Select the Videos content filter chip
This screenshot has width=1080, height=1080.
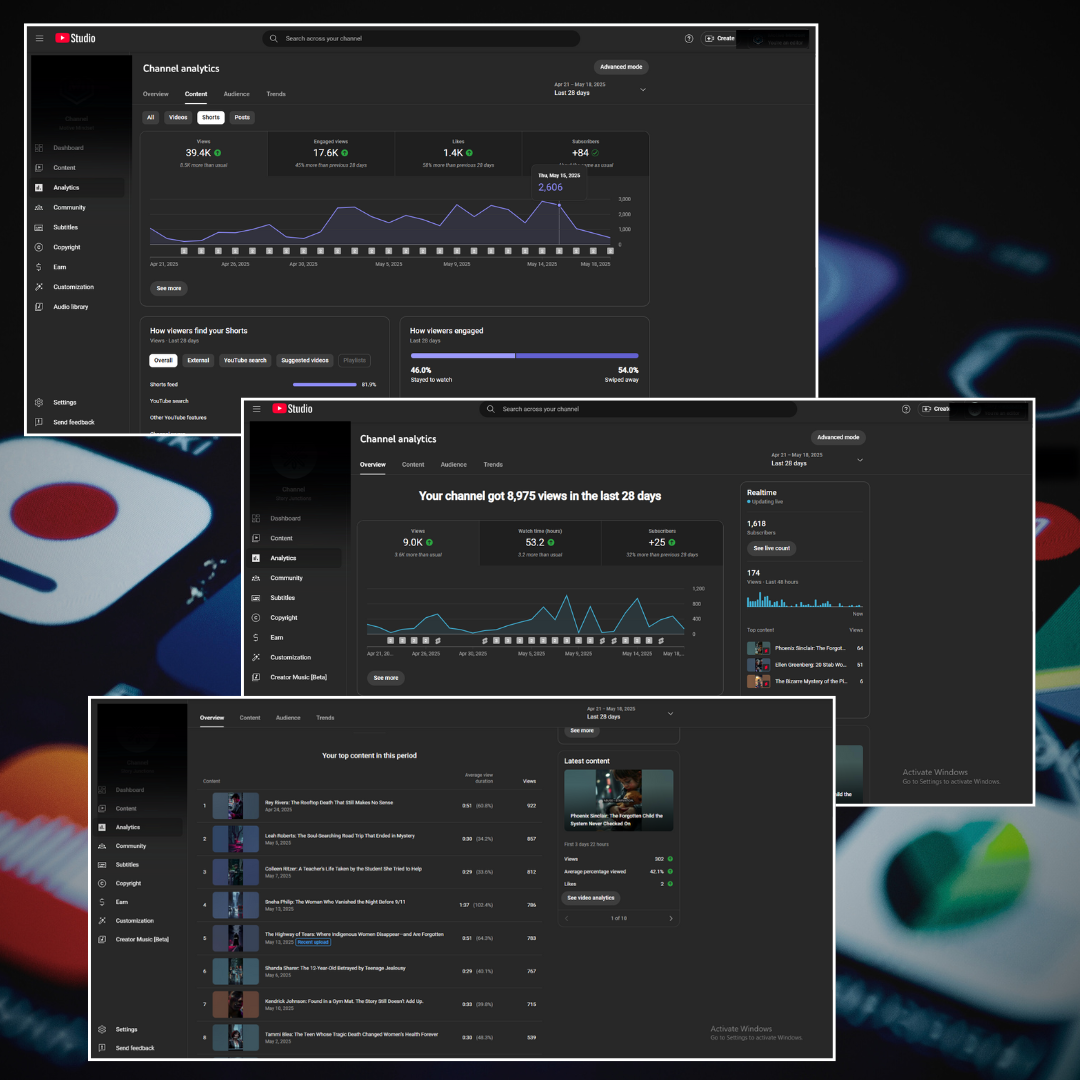coord(178,118)
